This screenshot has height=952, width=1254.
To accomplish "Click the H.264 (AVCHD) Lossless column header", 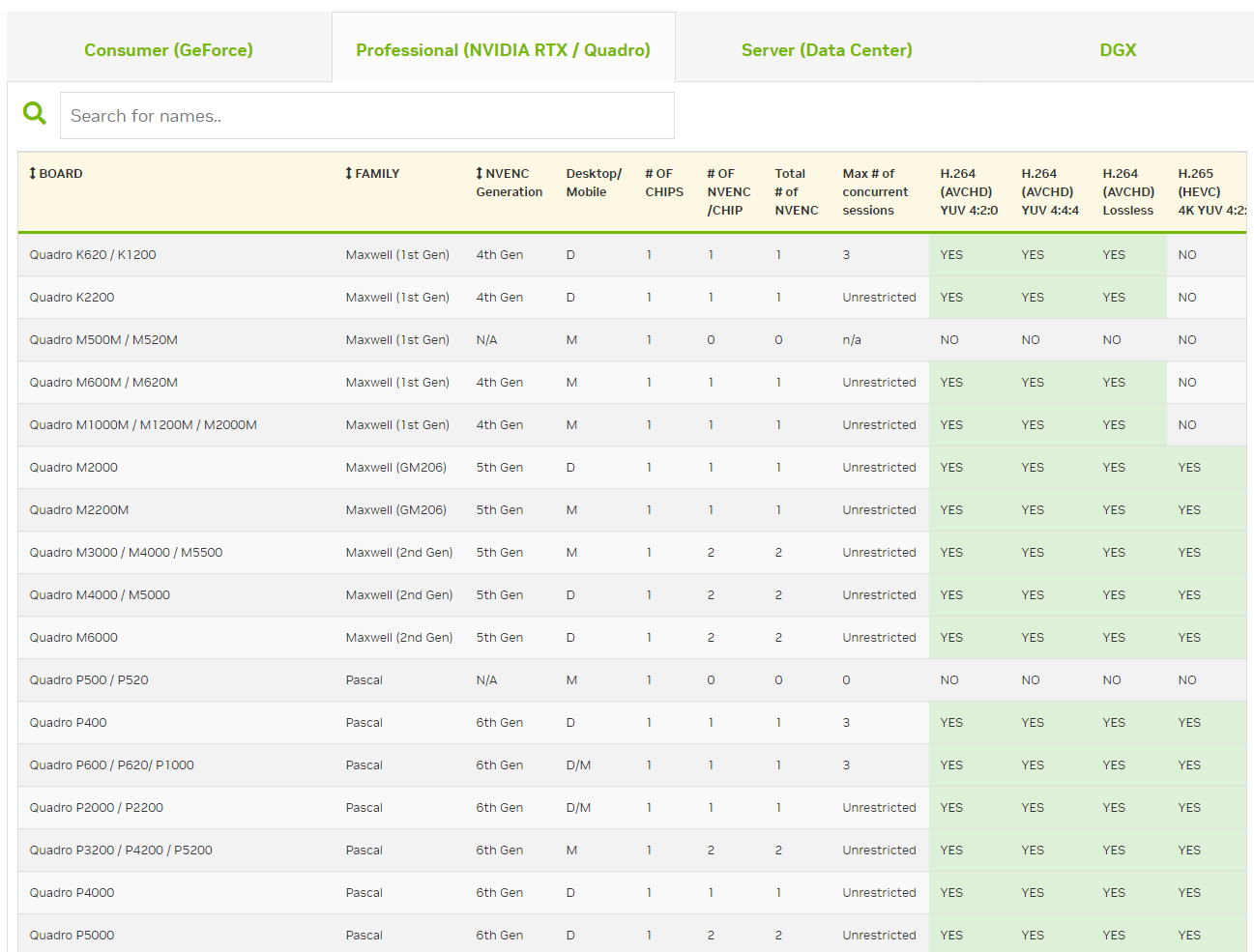I will (x=1127, y=191).
